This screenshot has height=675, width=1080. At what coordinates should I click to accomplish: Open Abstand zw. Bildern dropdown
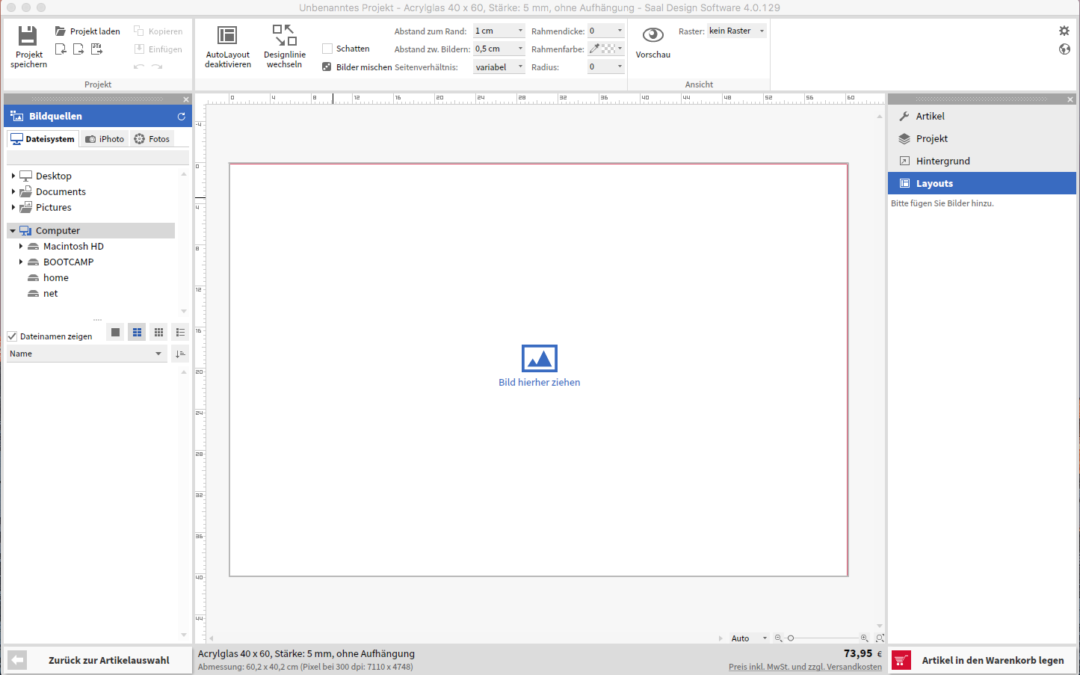click(499, 49)
